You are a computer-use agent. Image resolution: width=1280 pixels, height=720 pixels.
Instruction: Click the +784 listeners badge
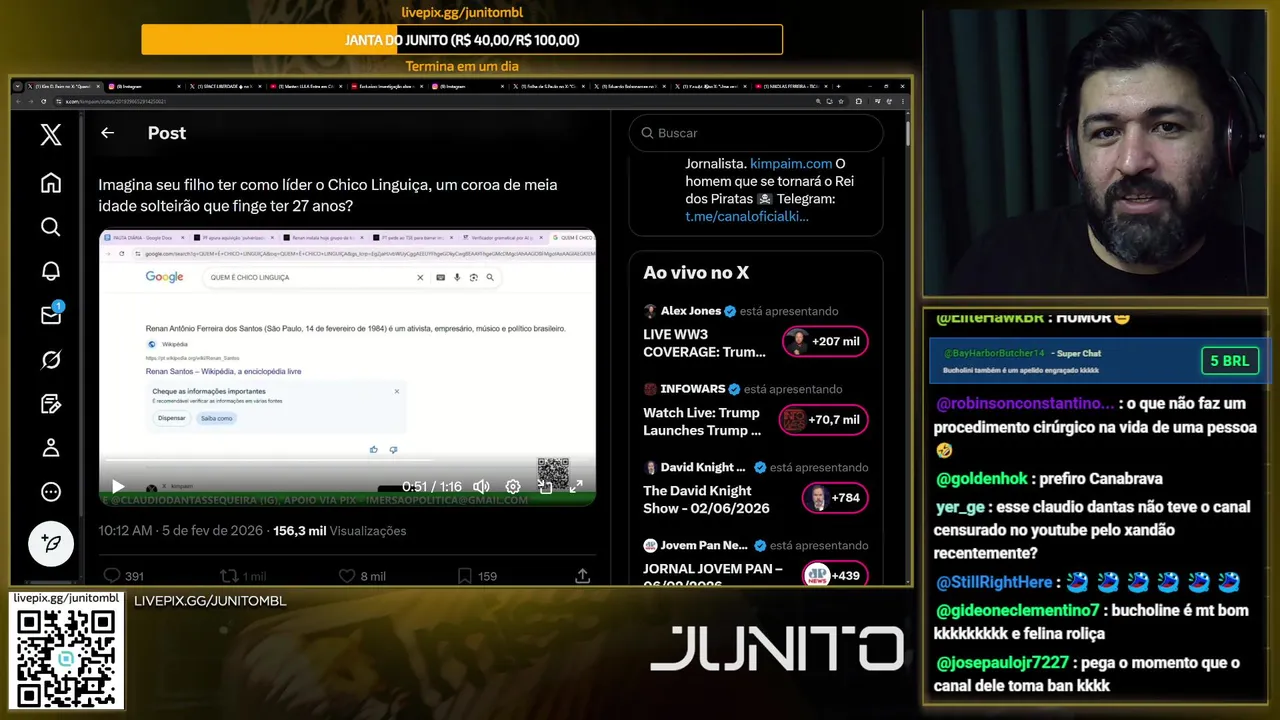[x=834, y=498]
